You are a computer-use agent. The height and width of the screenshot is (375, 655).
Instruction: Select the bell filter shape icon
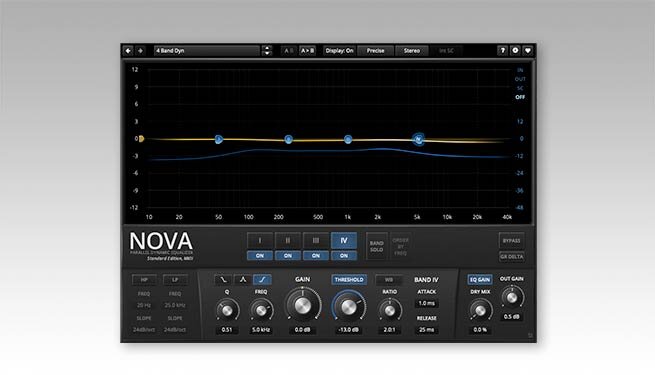click(243, 279)
